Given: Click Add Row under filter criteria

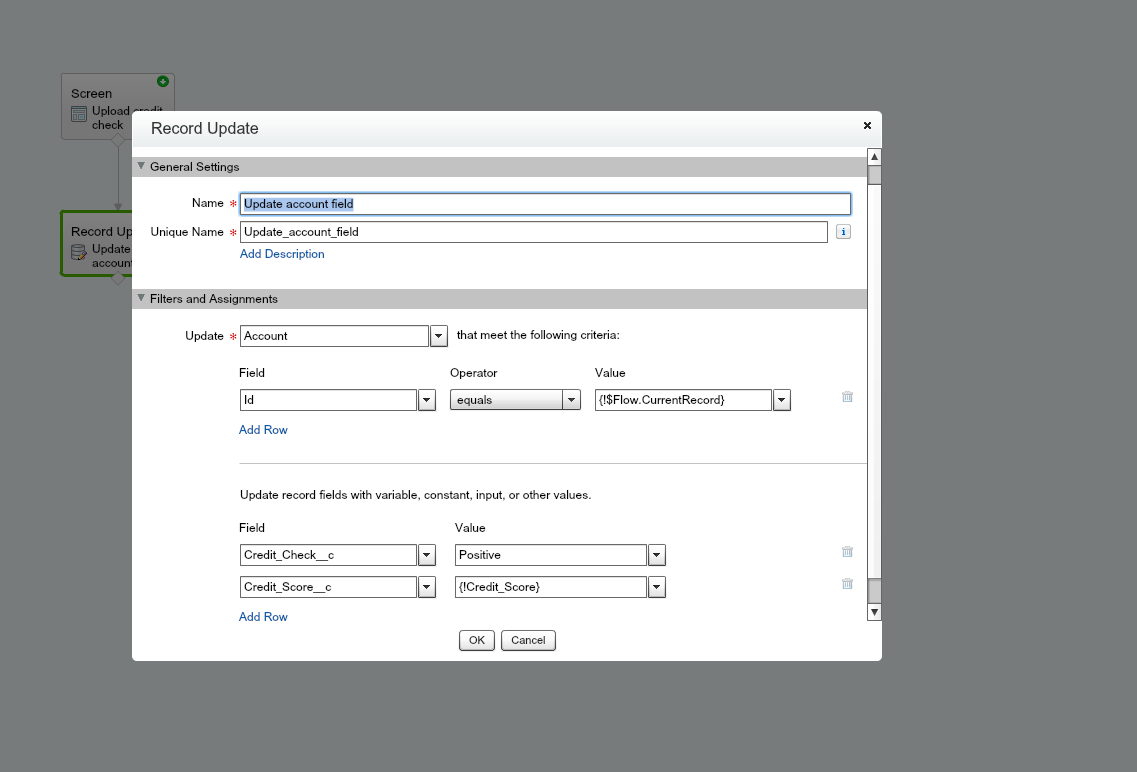Looking at the screenshot, I should [x=263, y=430].
